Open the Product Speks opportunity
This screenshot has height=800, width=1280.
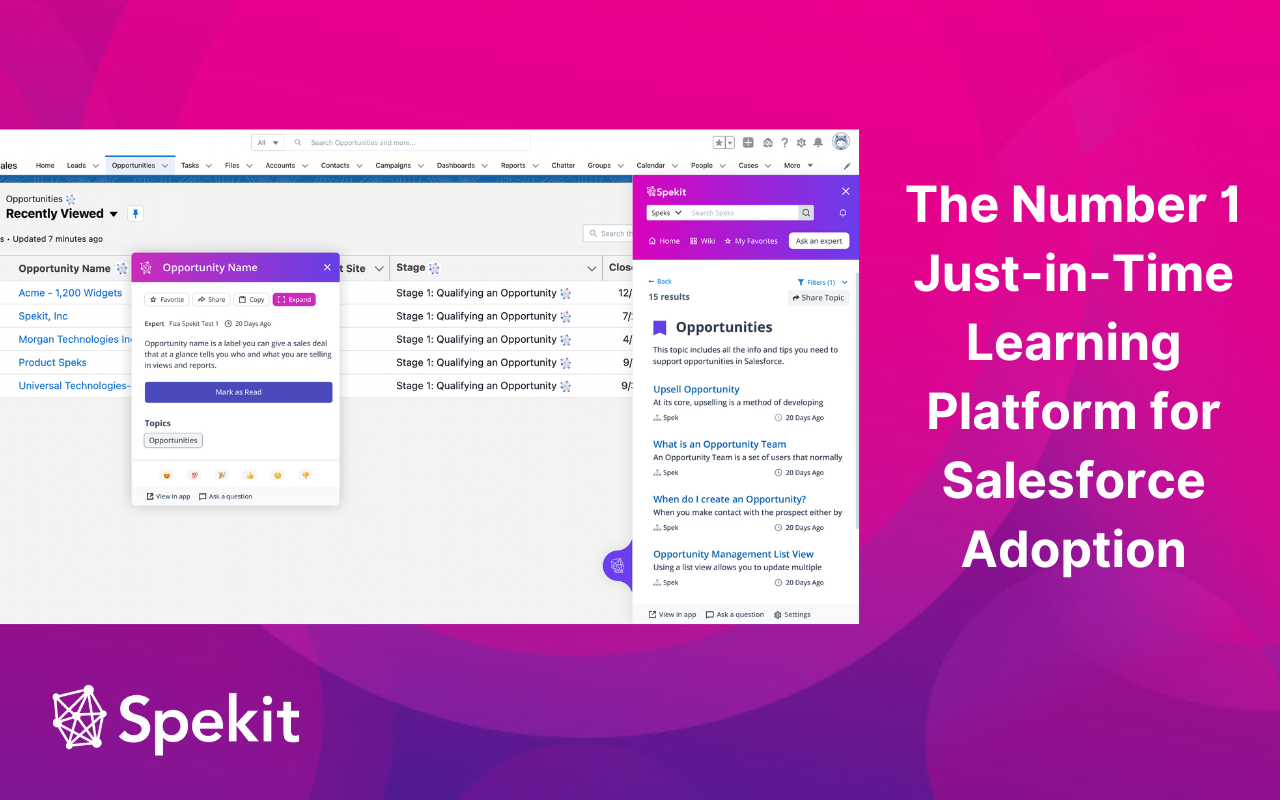(52, 363)
